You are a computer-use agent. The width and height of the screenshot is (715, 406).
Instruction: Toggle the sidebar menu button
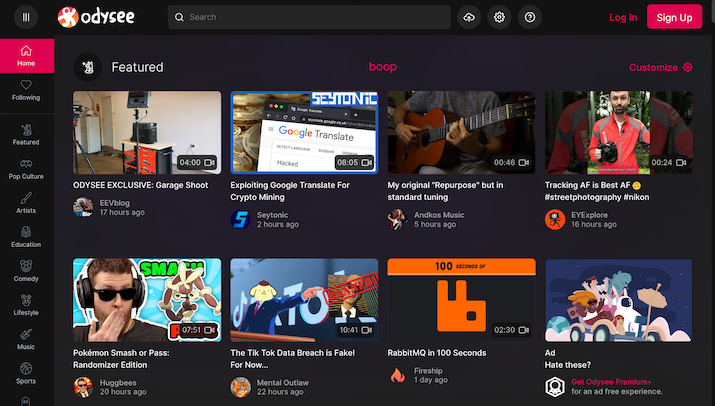click(x=26, y=17)
